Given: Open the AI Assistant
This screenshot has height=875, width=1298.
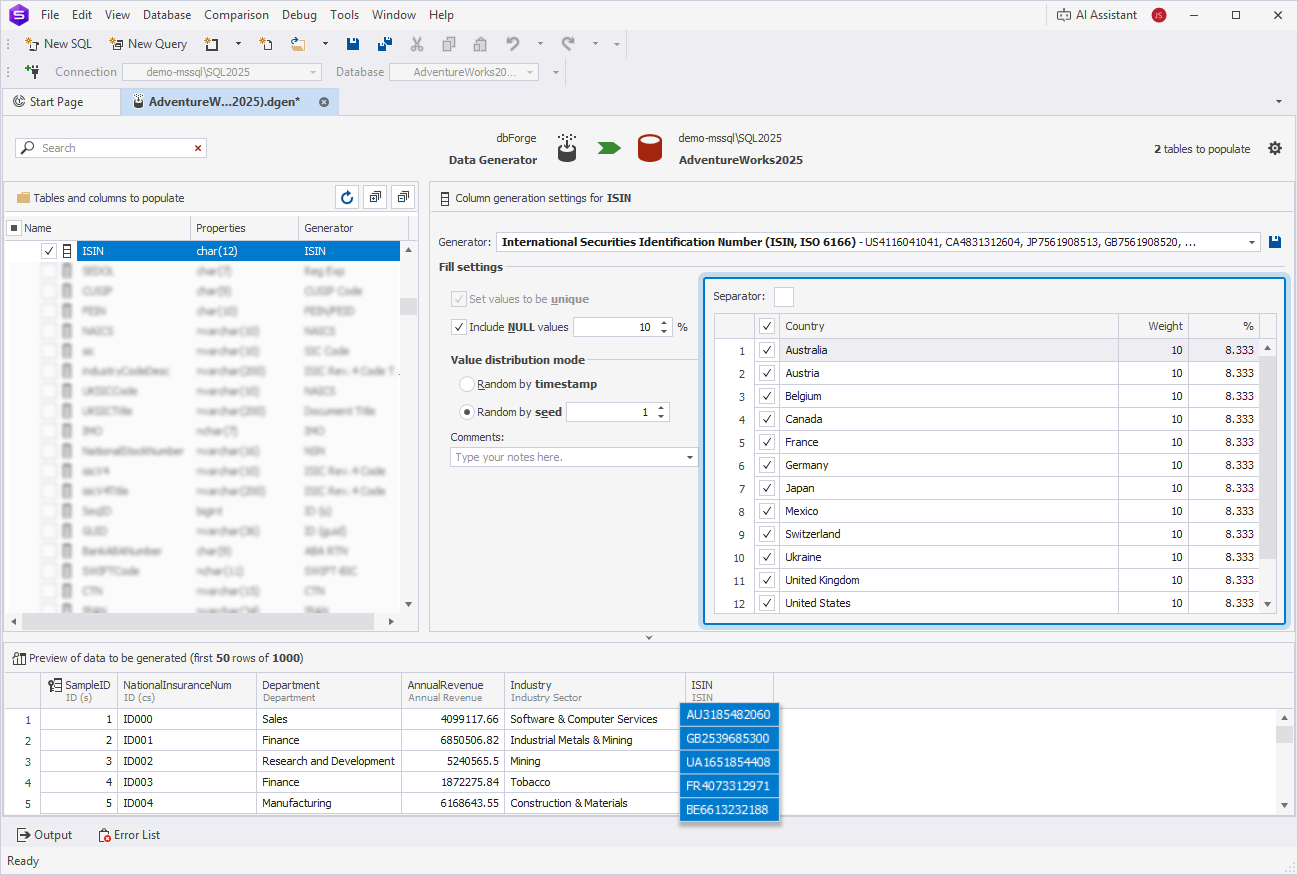Looking at the screenshot, I should pyautogui.click(x=1097, y=15).
